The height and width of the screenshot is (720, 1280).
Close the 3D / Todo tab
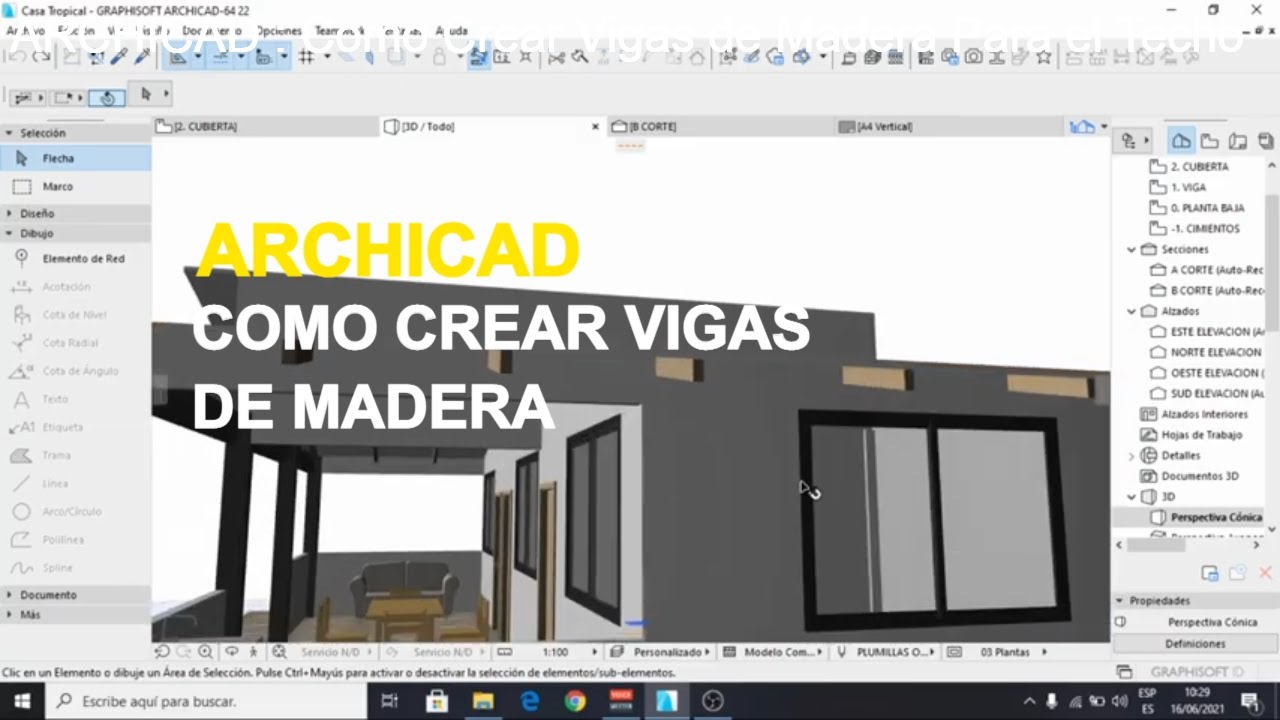(x=595, y=127)
